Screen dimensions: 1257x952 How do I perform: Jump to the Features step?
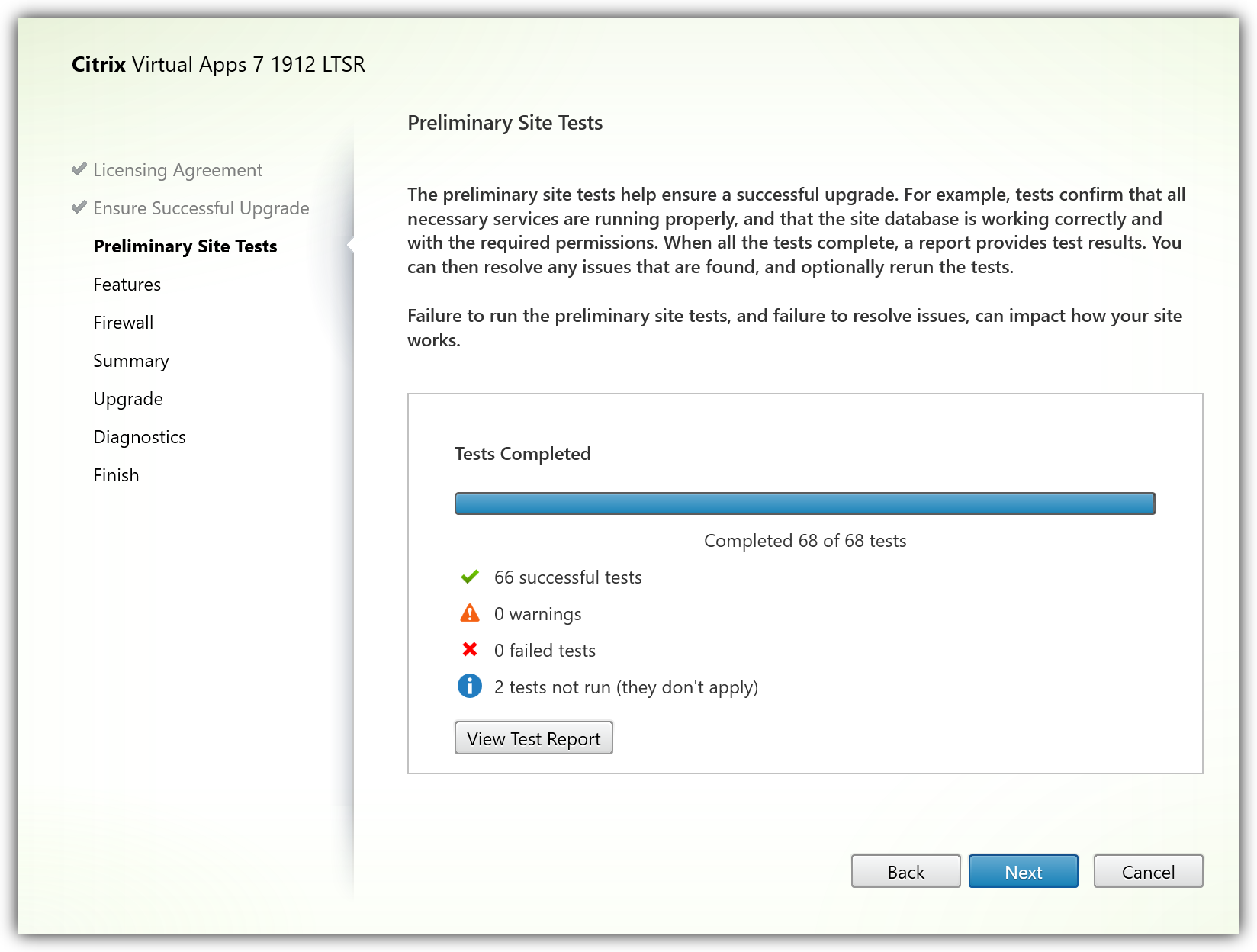(127, 285)
